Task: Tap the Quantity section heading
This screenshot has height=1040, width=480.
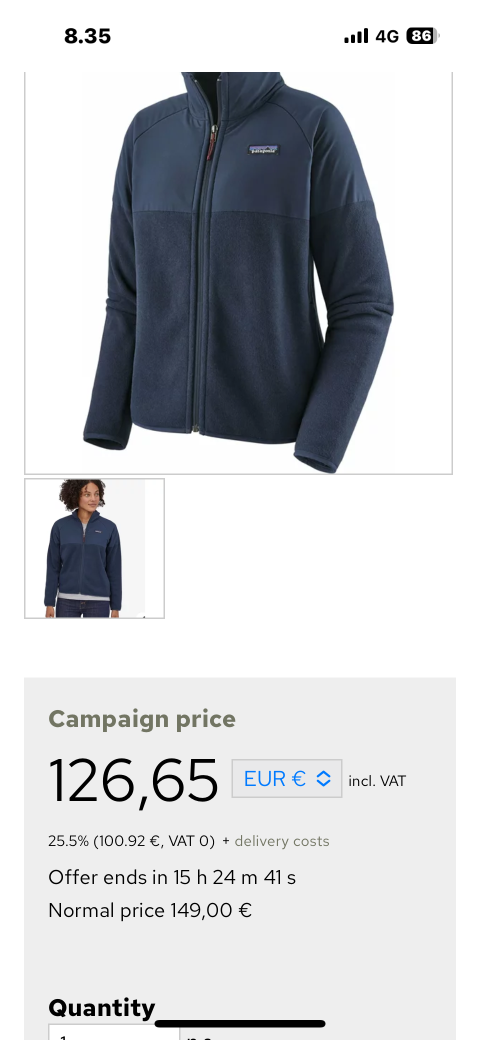Action: [x=101, y=1008]
